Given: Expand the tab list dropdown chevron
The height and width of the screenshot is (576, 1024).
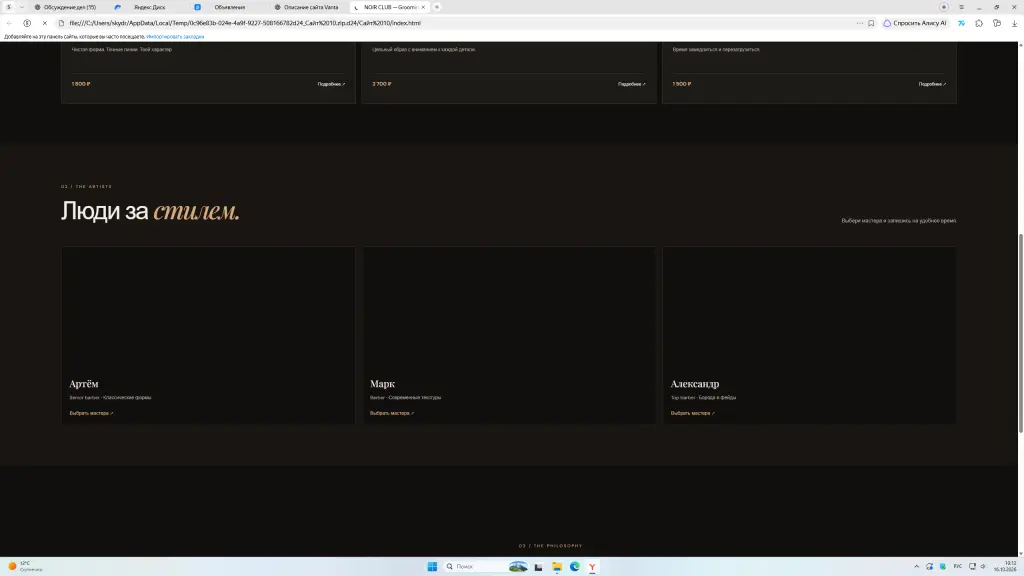Looking at the screenshot, I should tap(22, 7).
